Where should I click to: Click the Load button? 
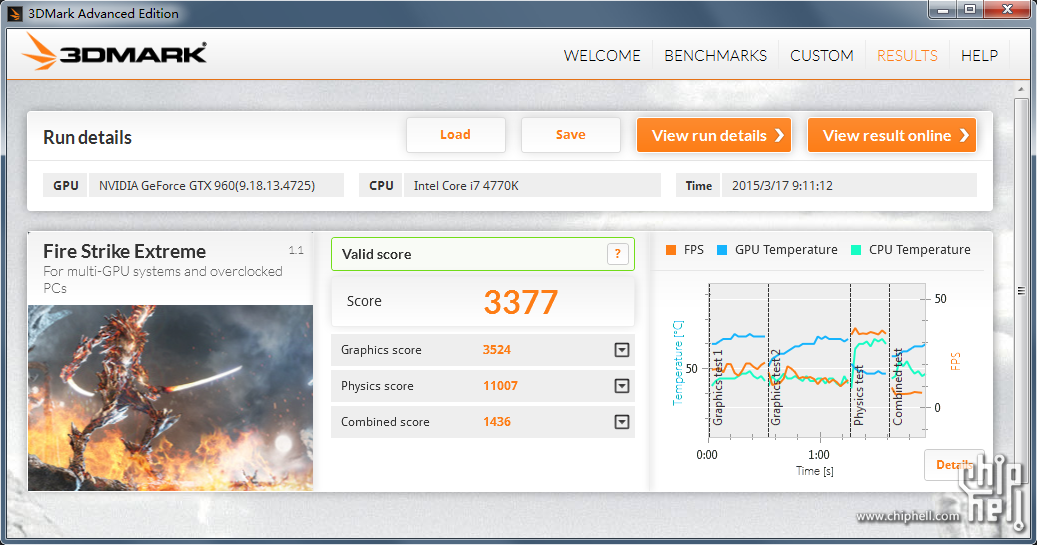click(x=456, y=135)
